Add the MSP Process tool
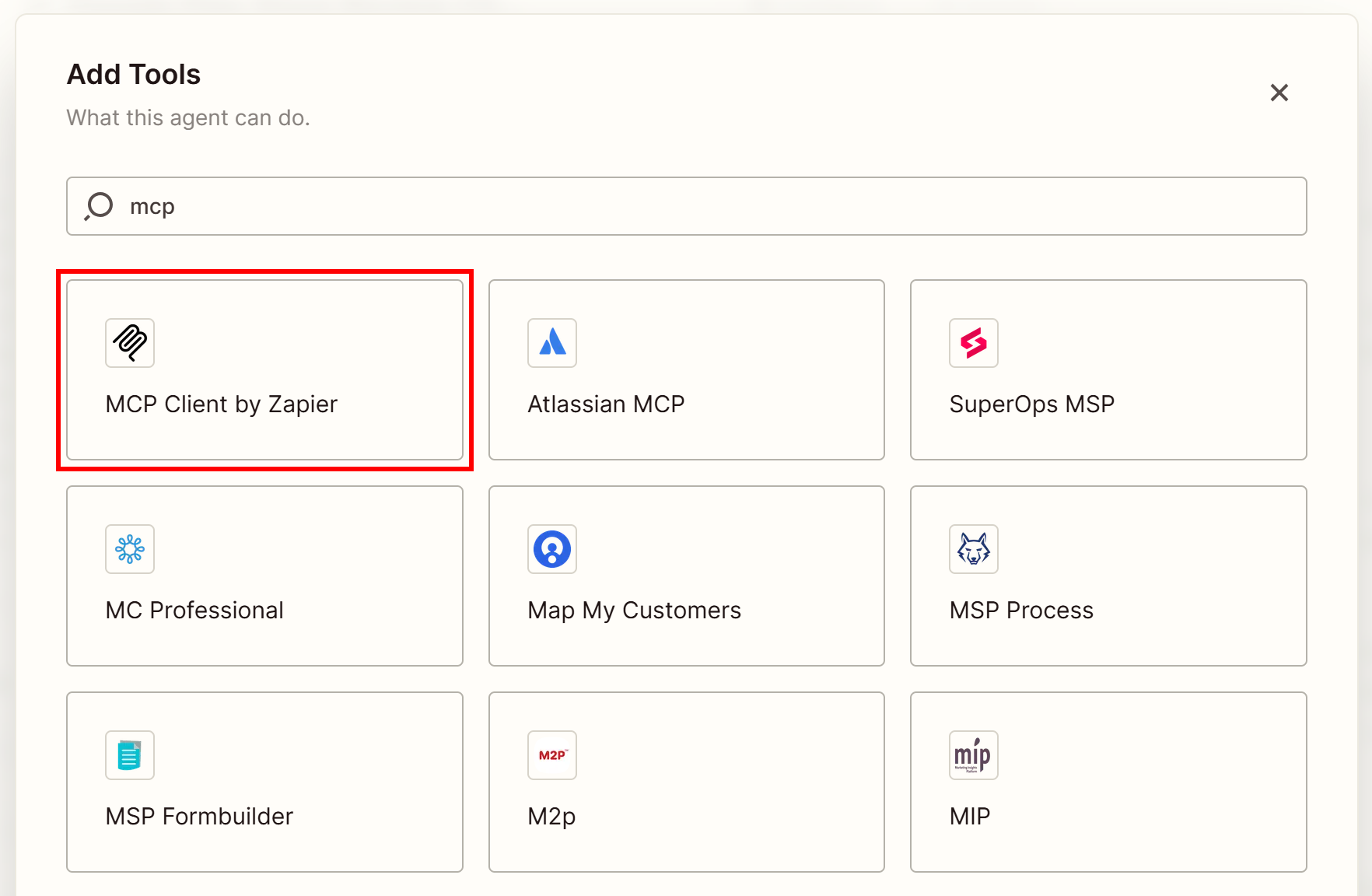Image resolution: width=1372 pixels, height=896 pixels. [x=1108, y=576]
